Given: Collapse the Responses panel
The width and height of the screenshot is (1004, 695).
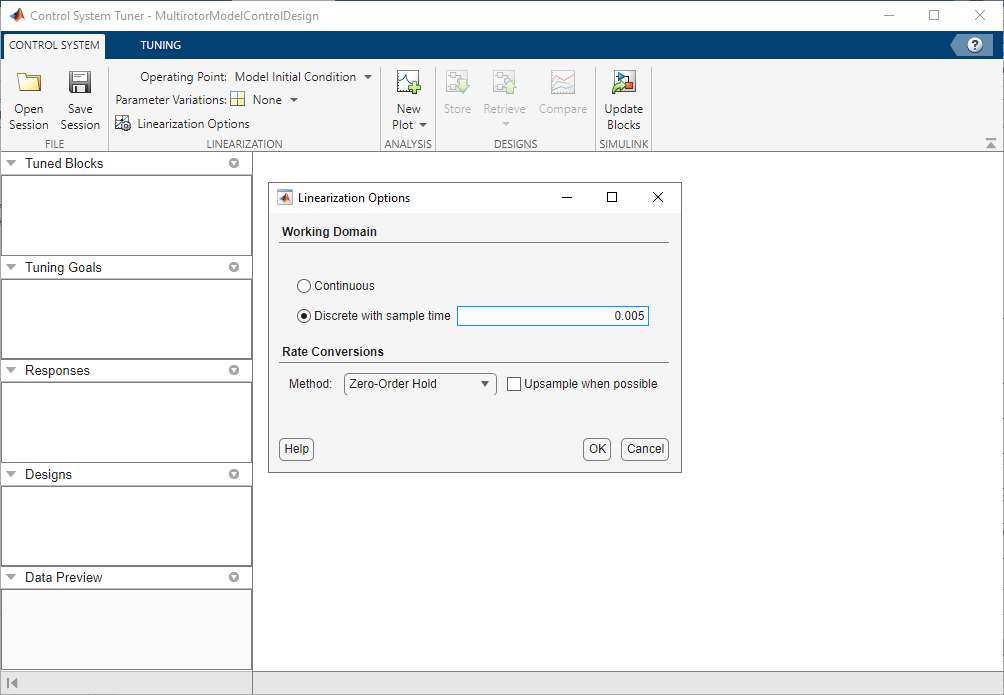Looking at the screenshot, I should [x=10, y=370].
